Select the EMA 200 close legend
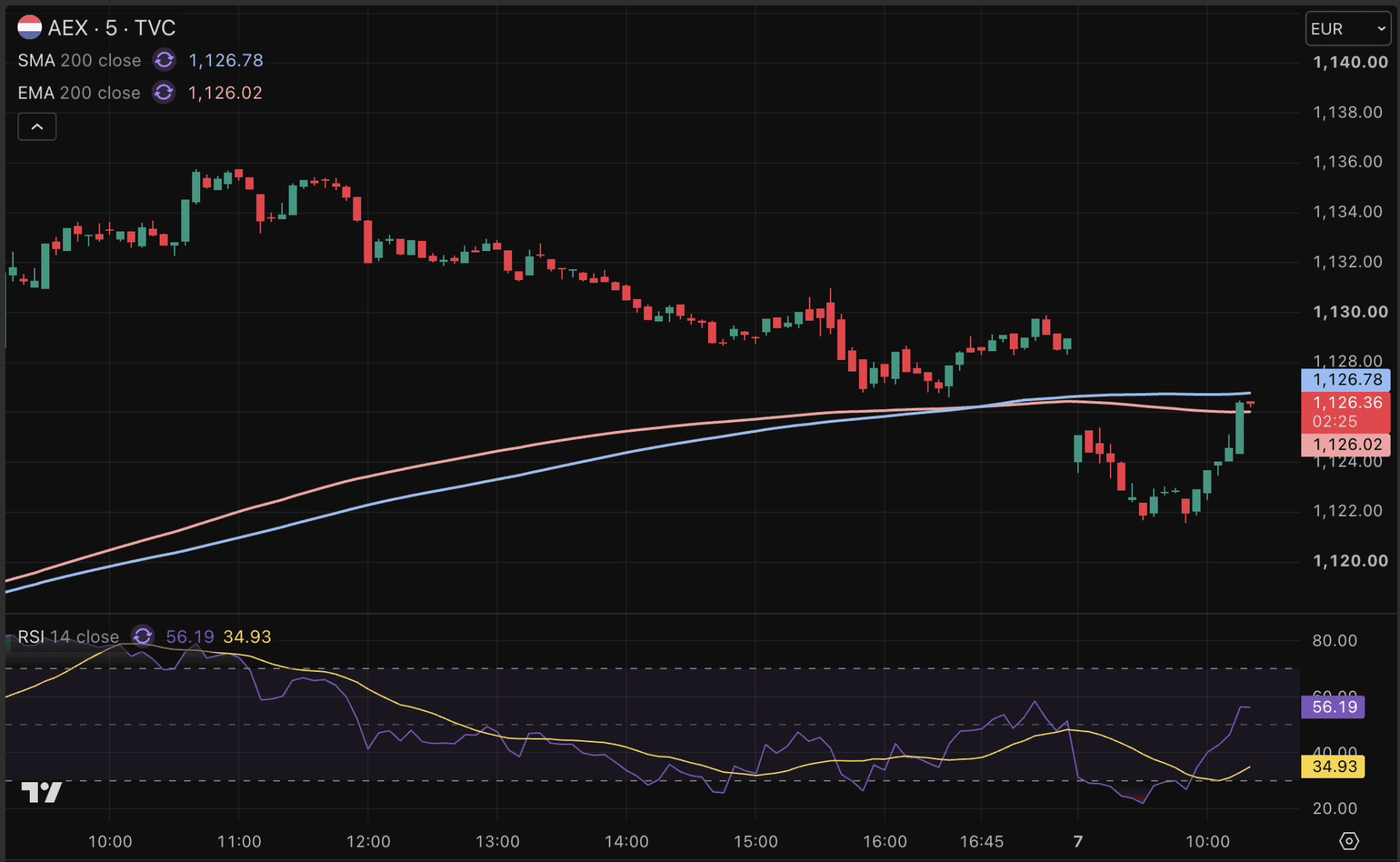 (x=79, y=93)
